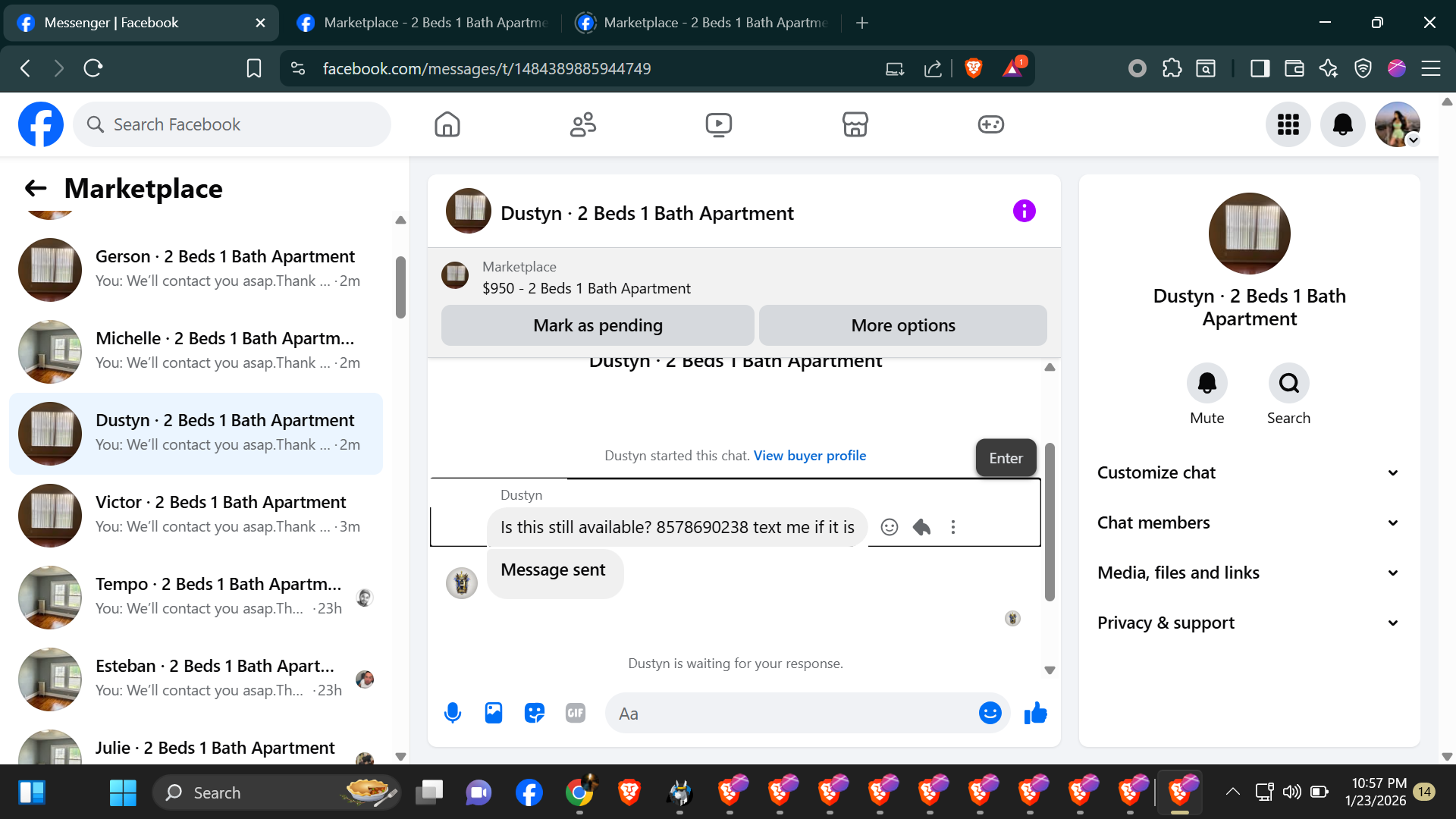
Task: Send a thumbs-up like
Action: coord(1035,713)
